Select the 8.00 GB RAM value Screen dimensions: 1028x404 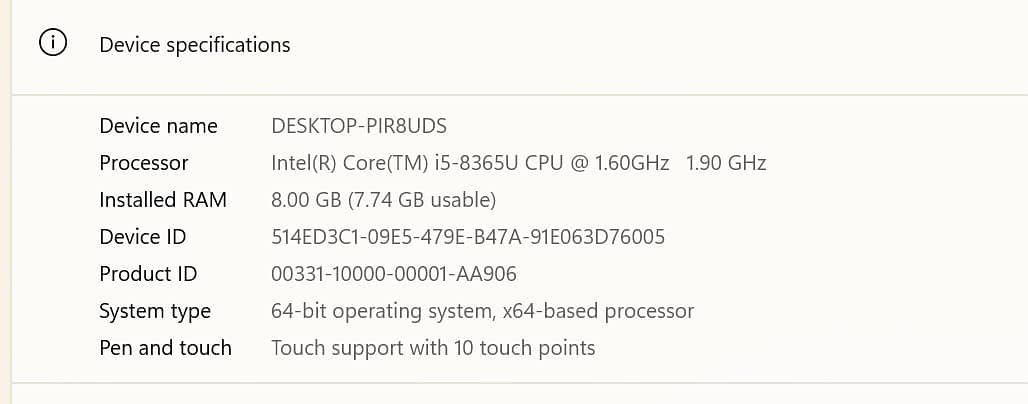point(306,200)
